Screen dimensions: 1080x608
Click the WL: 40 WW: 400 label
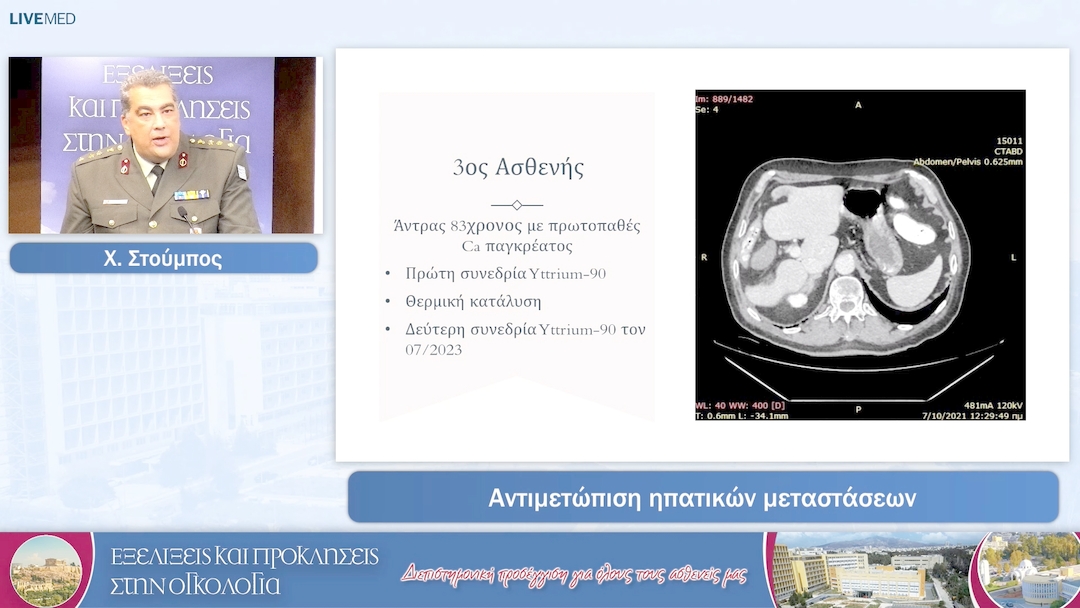(x=740, y=406)
